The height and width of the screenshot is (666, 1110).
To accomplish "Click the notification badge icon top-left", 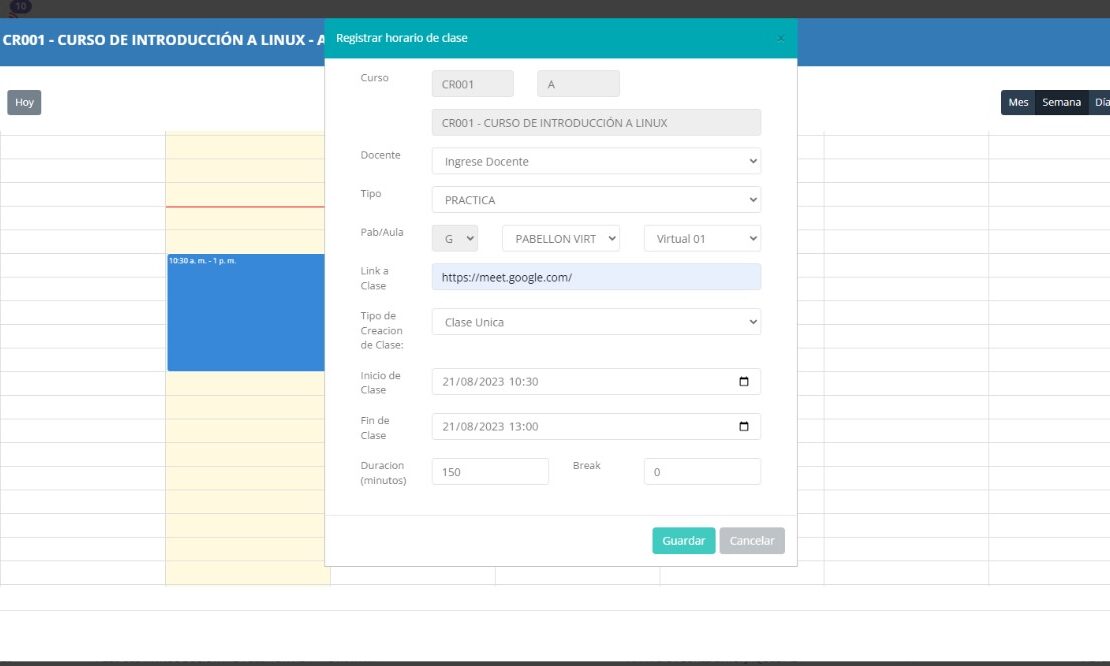I will click(20, 6).
